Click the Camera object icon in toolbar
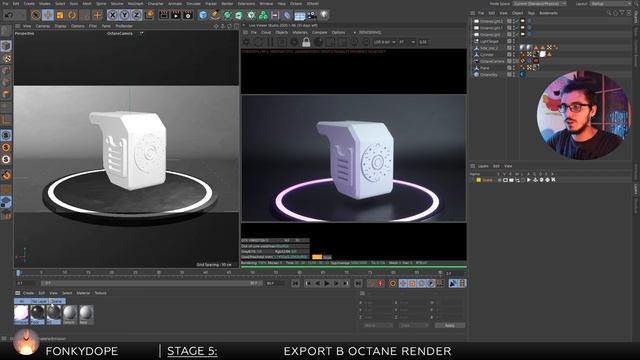The width and height of the screenshot is (640, 360). coord(312,15)
